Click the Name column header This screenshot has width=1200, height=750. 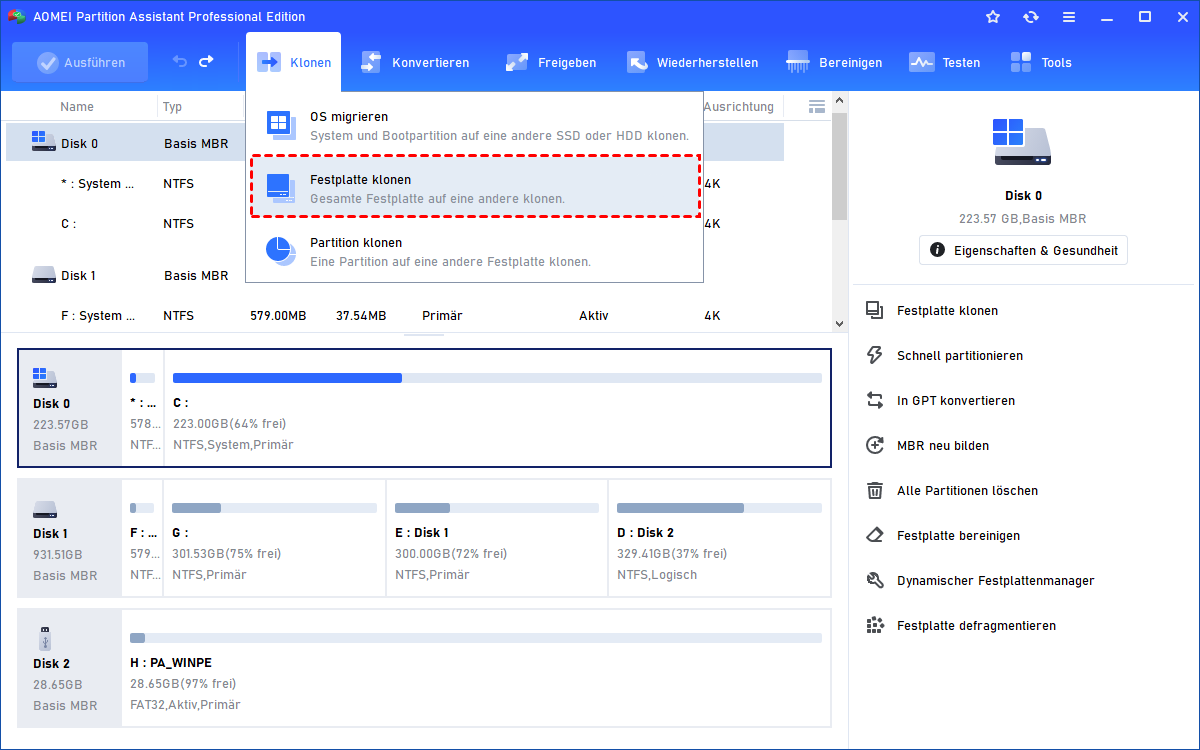pos(77,107)
